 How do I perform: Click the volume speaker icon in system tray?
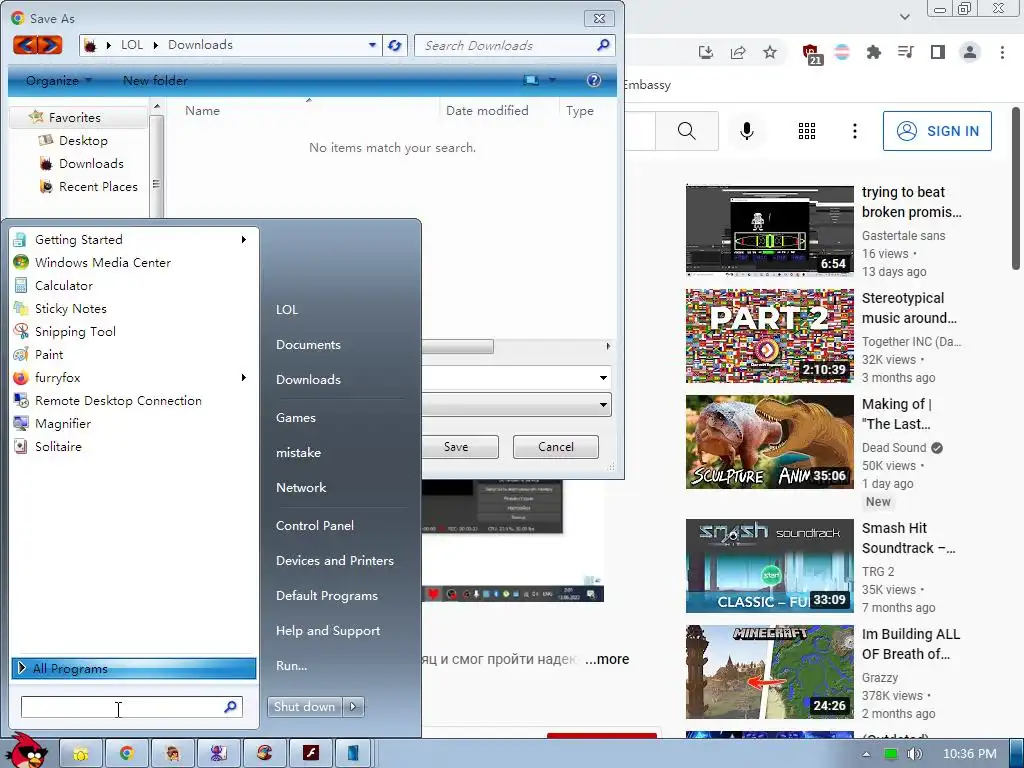pyautogui.click(x=914, y=754)
